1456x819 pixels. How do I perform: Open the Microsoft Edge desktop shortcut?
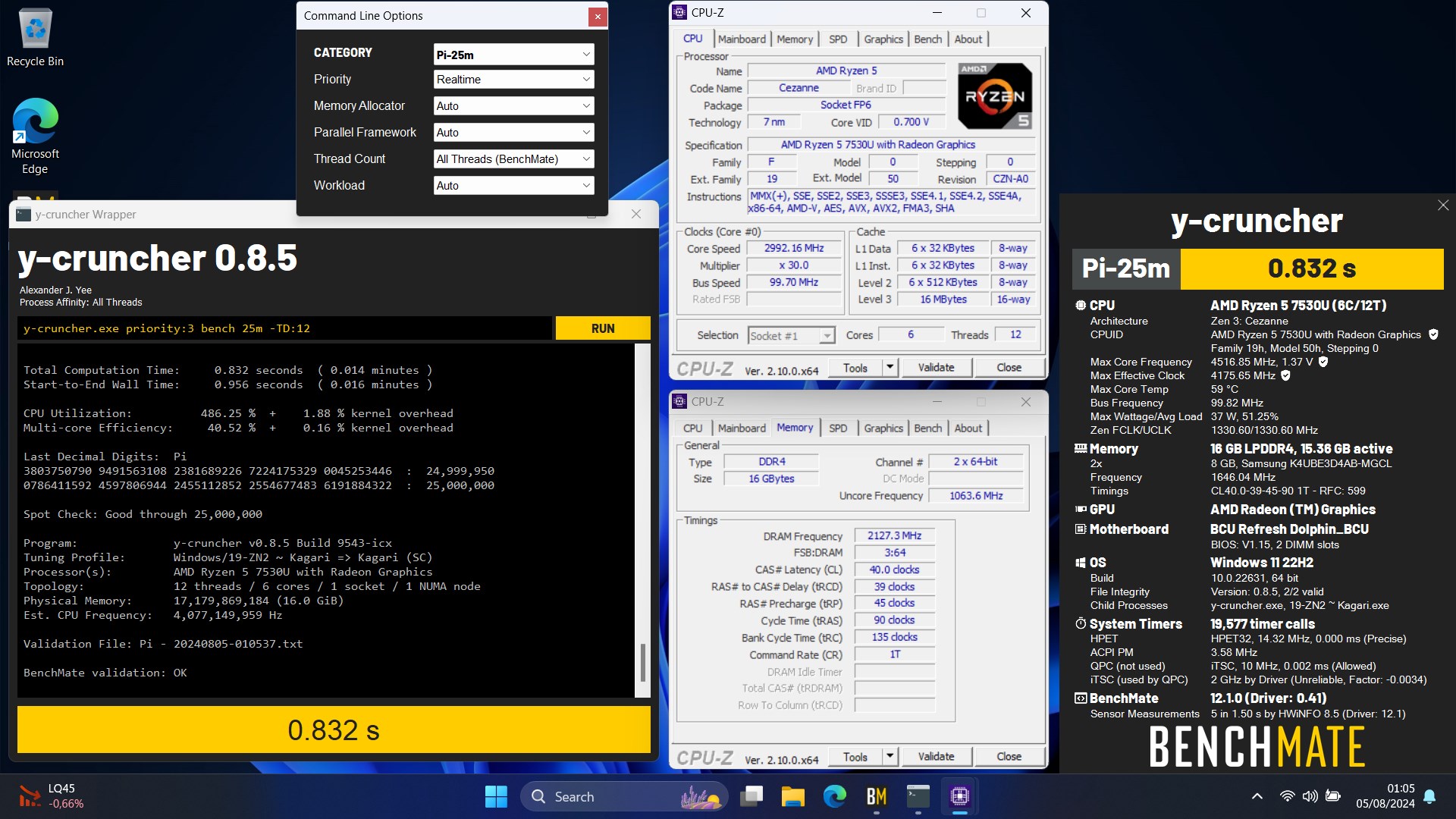[x=35, y=136]
